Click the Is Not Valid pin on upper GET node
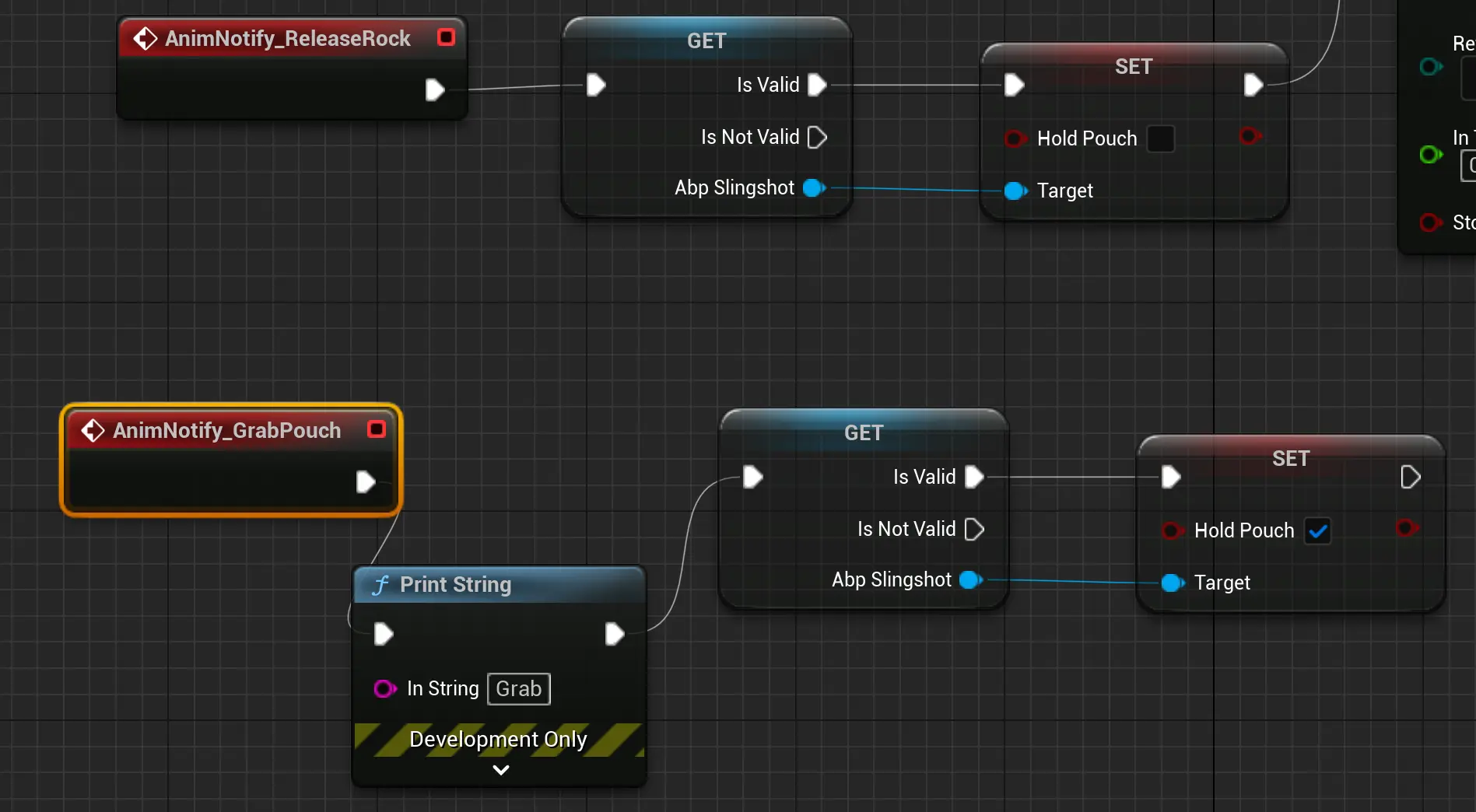1476x812 pixels. 817,138
